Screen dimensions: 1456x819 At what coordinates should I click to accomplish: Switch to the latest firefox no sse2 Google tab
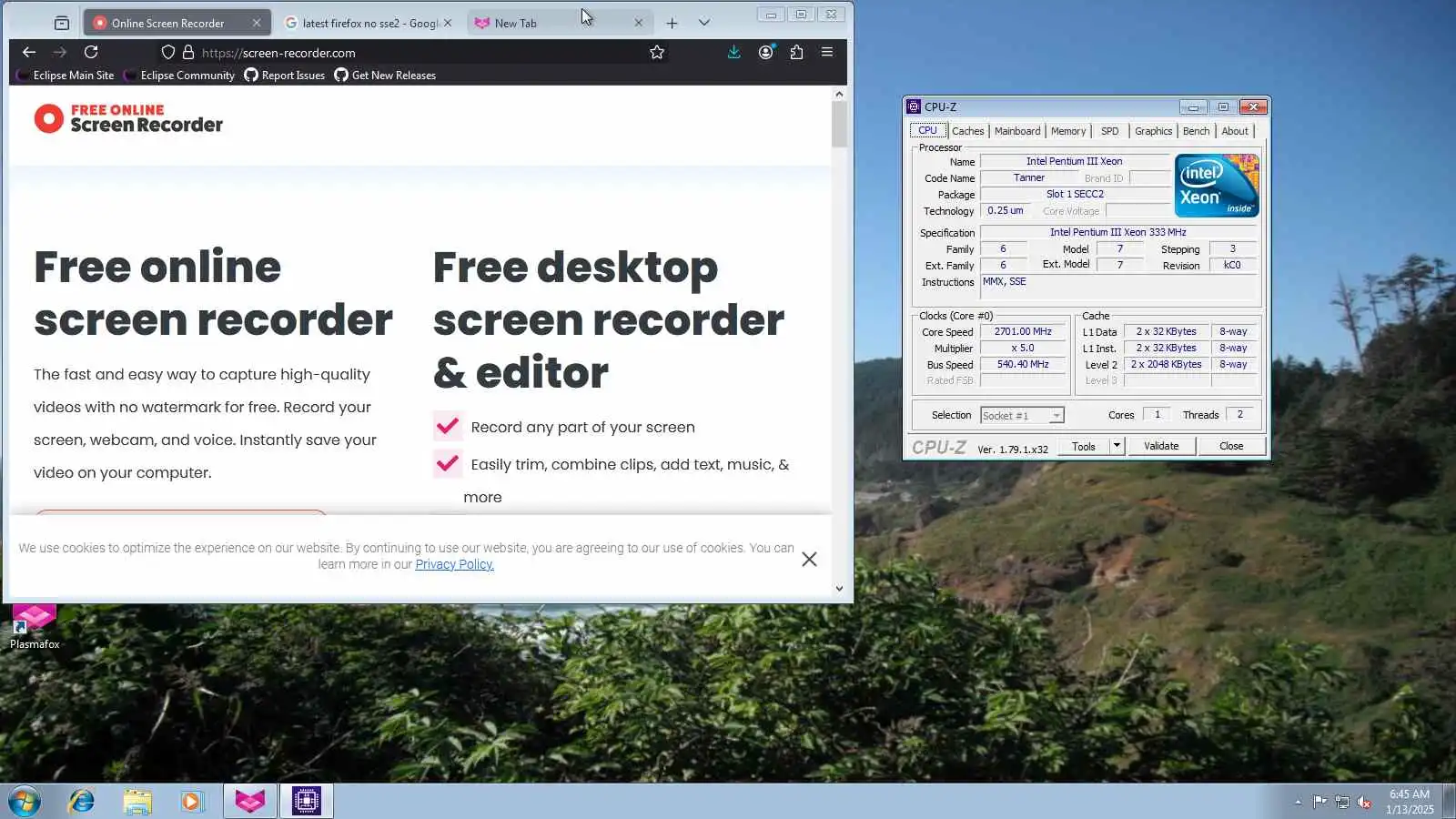point(368,23)
